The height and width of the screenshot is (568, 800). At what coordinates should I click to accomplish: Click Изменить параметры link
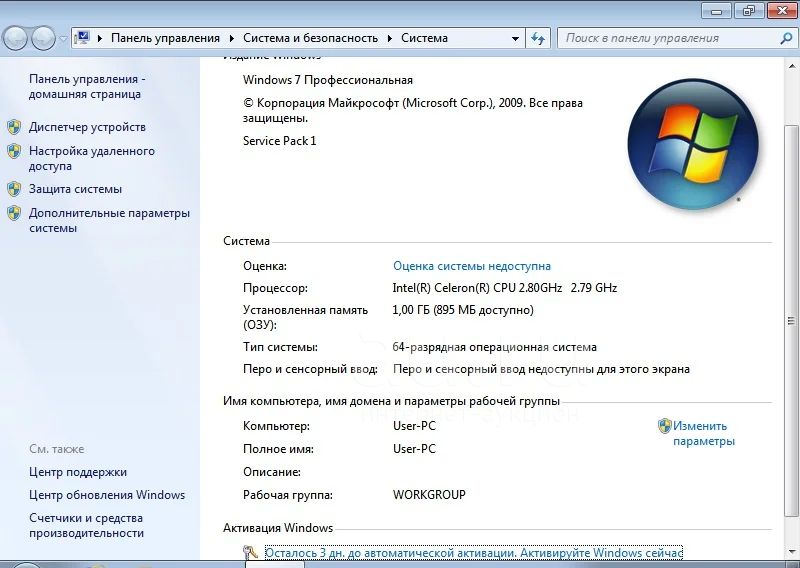pyautogui.click(x=704, y=433)
